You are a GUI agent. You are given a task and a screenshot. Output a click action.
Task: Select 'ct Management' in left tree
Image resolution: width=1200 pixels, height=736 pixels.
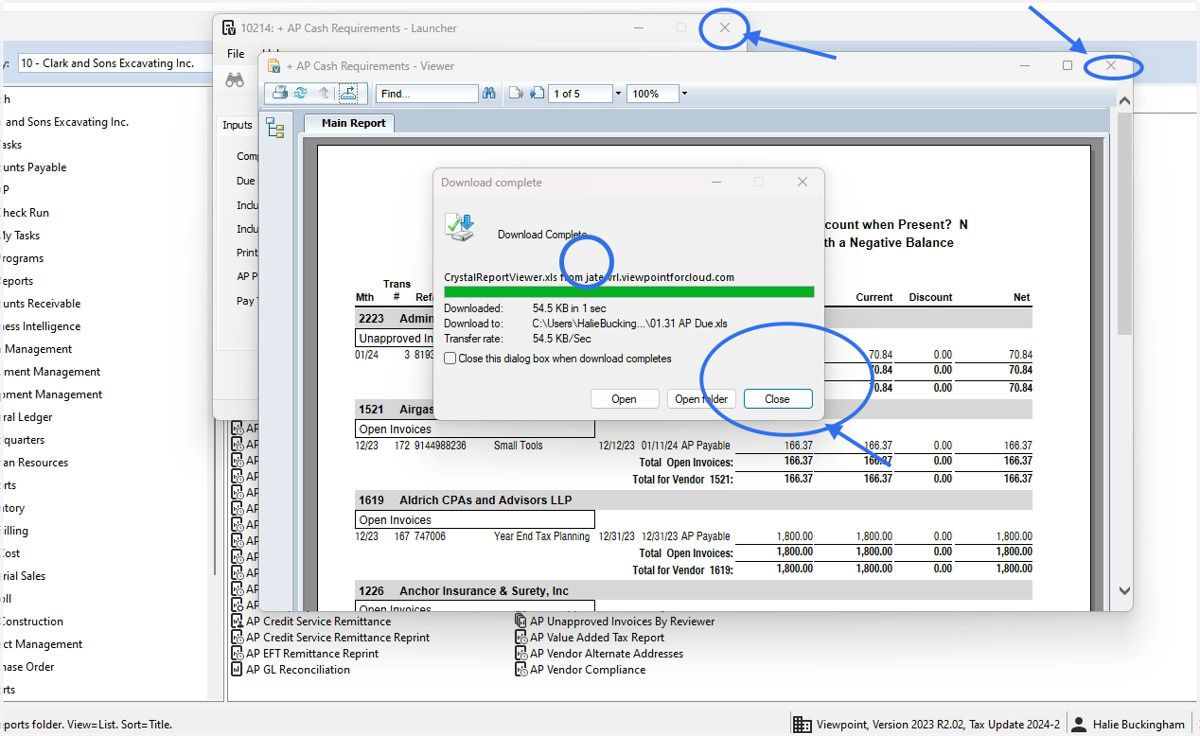pyautogui.click(x=41, y=644)
